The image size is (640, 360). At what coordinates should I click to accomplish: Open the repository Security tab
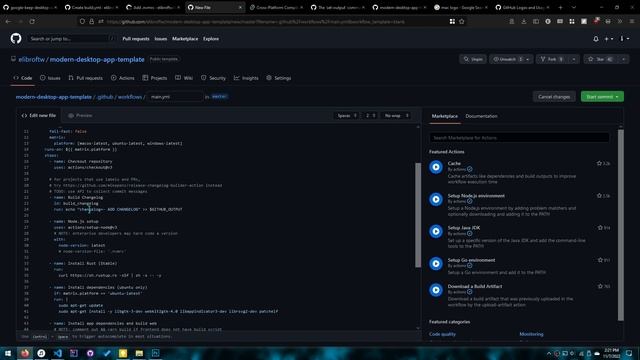213,78
